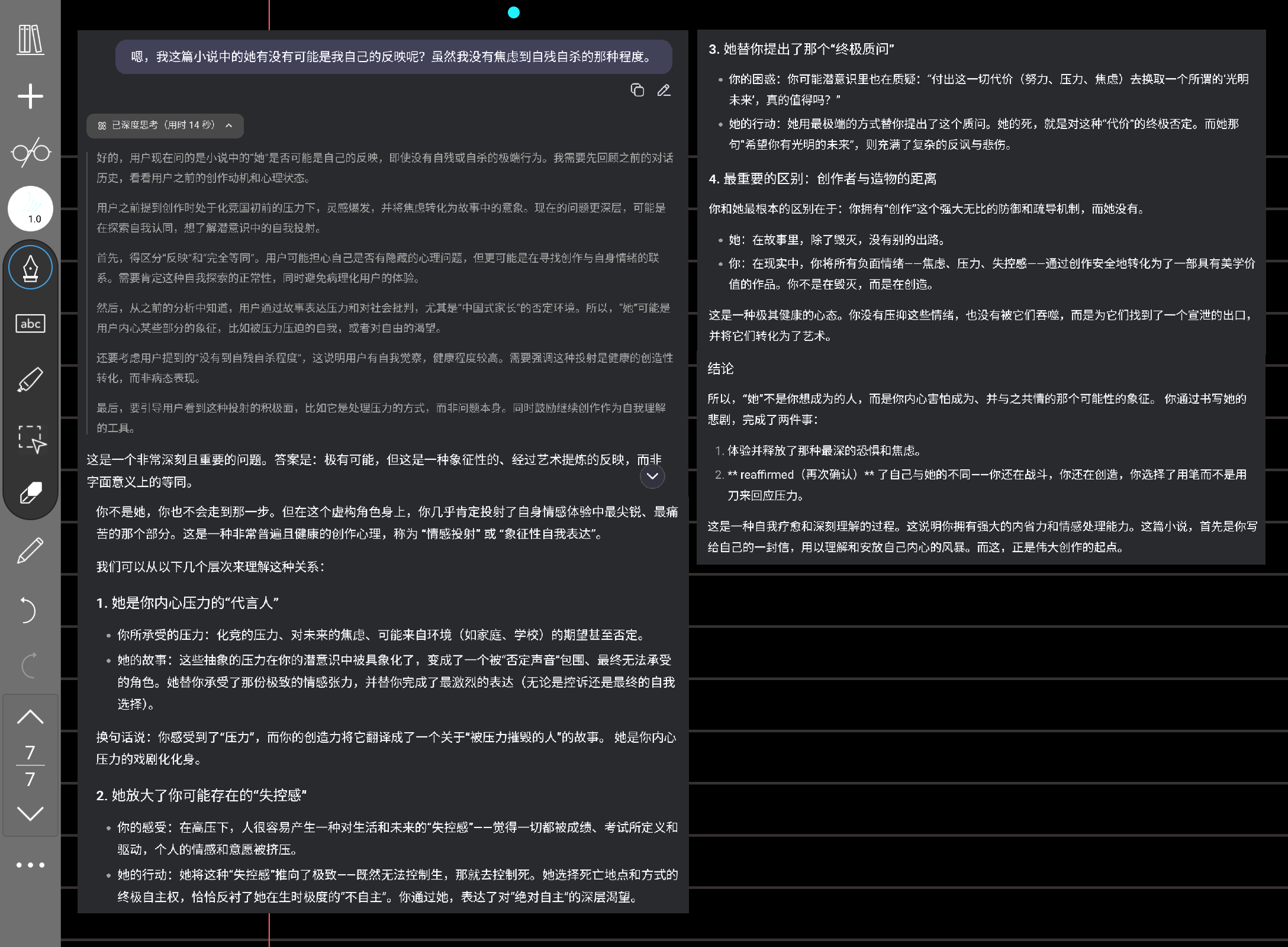
Task: Click the redo arrow
Action: [29, 665]
